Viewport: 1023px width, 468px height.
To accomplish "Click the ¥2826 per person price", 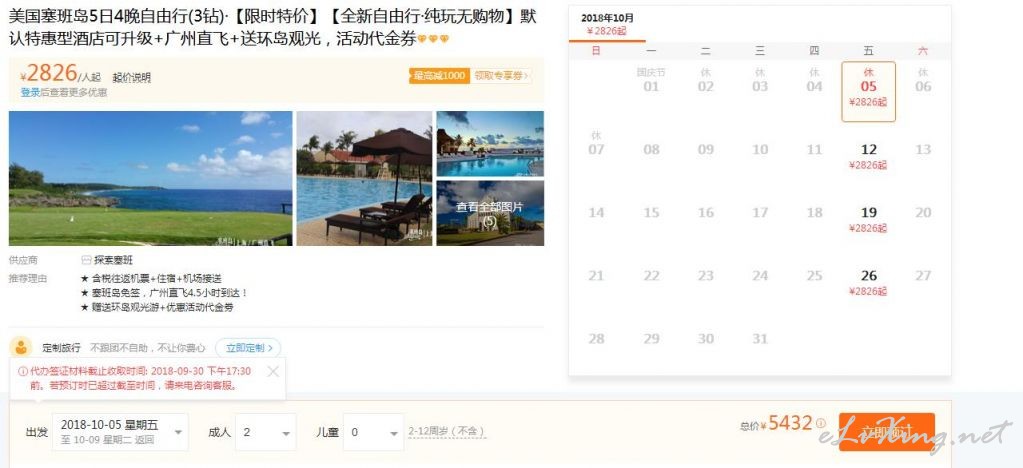I will (x=51, y=74).
